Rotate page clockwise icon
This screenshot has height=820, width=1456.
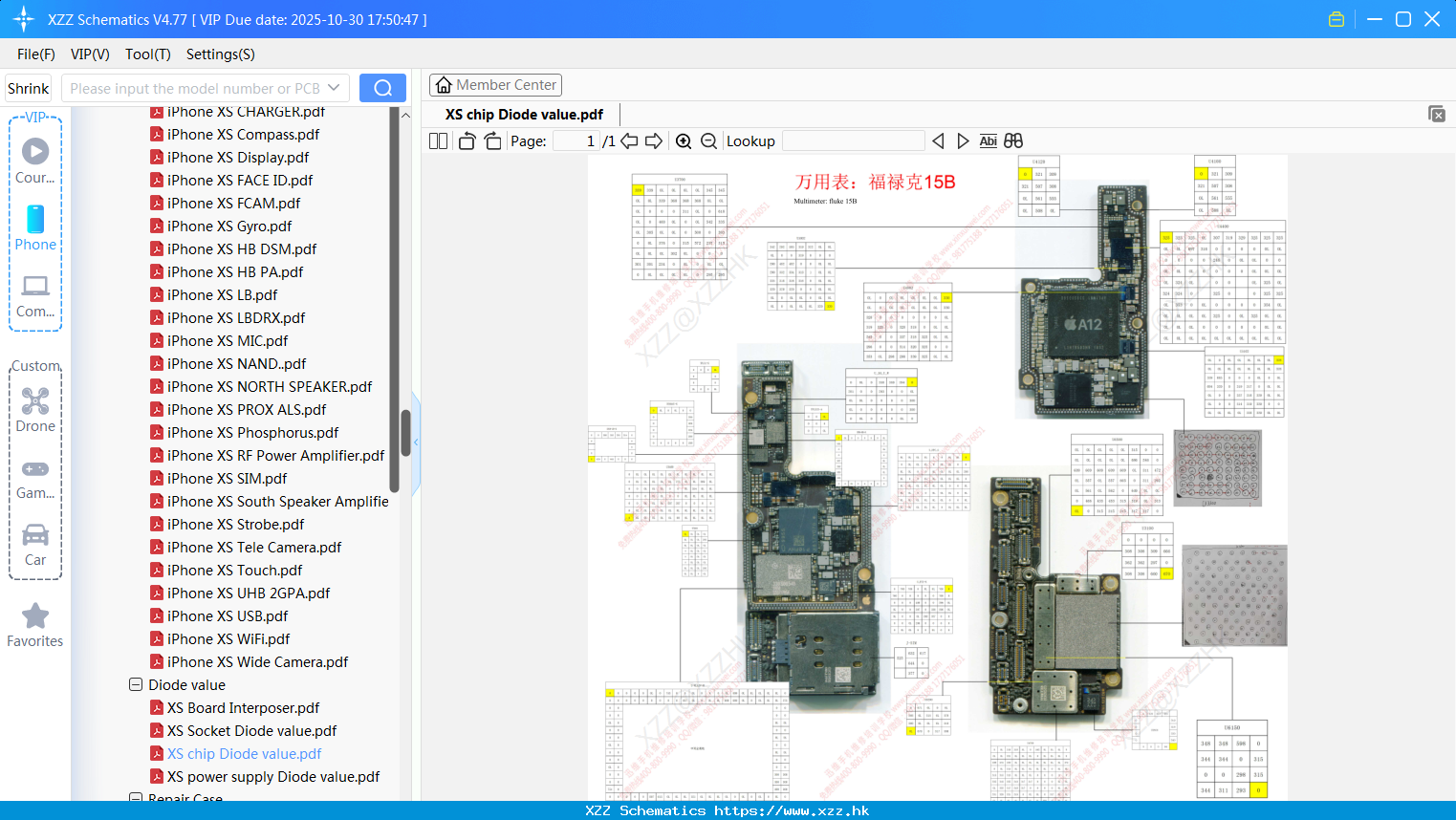tap(492, 141)
